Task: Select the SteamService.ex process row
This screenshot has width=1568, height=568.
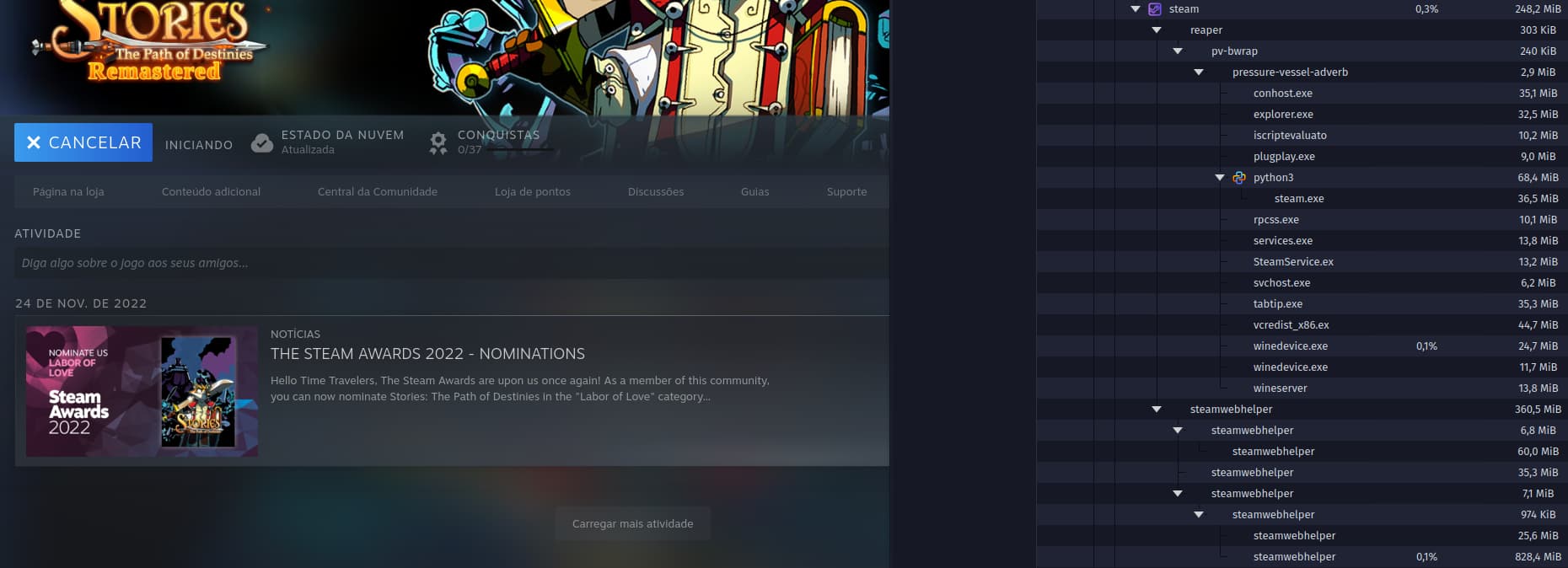Action: (x=1302, y=262)
